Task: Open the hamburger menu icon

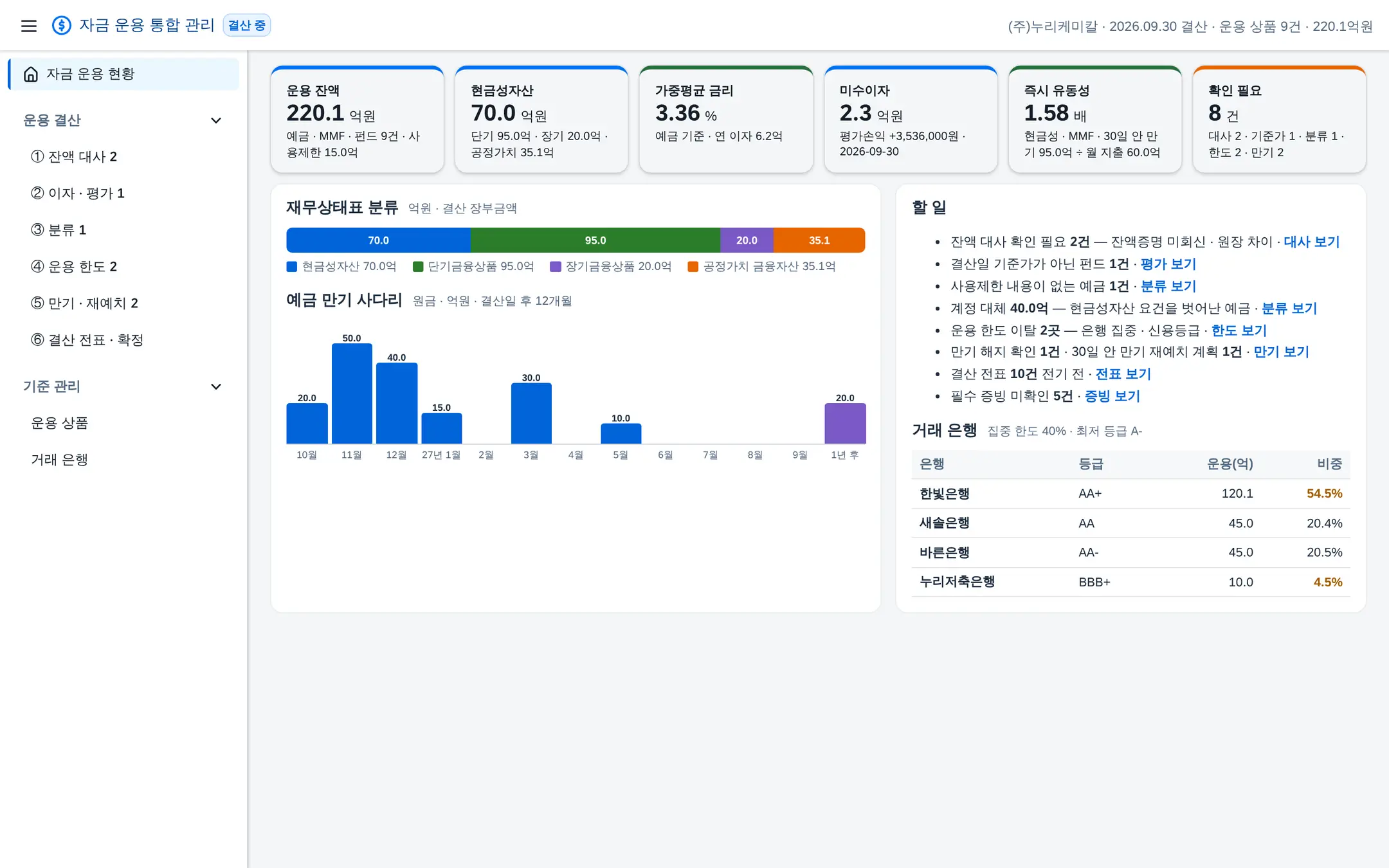Action: point(29,26)
